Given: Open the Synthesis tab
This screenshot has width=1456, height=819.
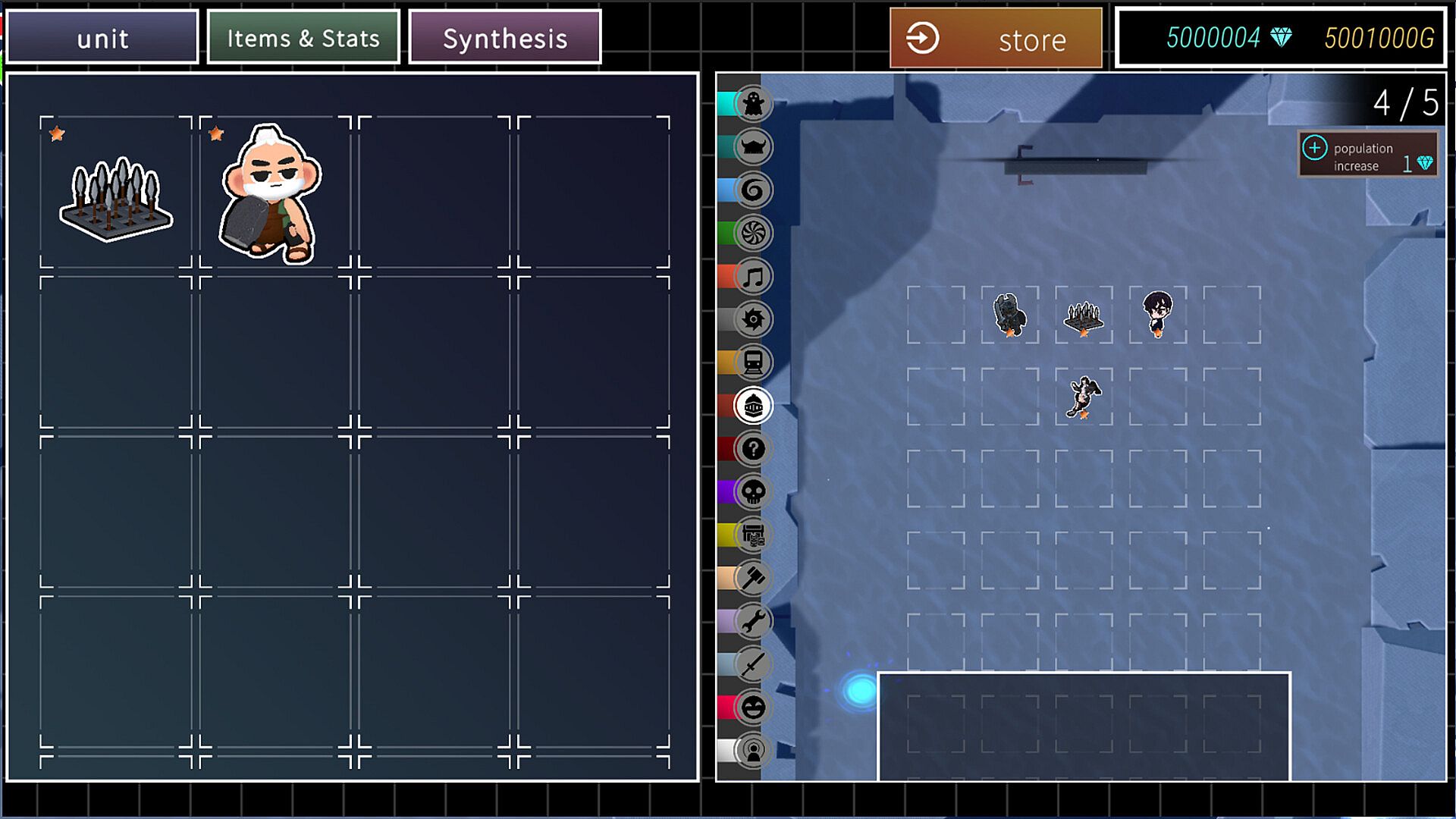Looking at the screenshot, I should (505, 38).
